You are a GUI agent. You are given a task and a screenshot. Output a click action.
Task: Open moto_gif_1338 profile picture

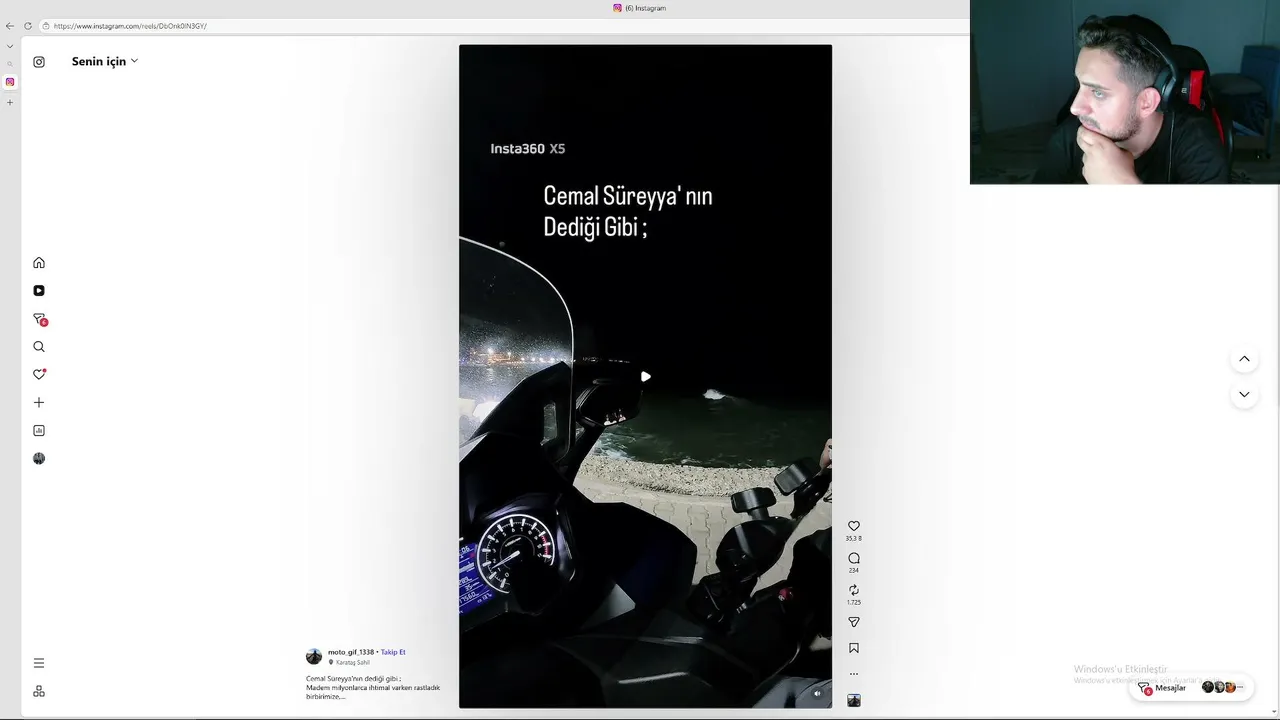[314, 657]
